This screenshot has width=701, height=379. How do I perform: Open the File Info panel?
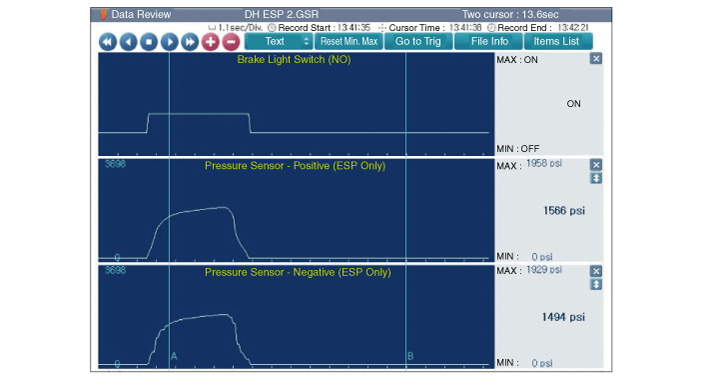[489, 42]
